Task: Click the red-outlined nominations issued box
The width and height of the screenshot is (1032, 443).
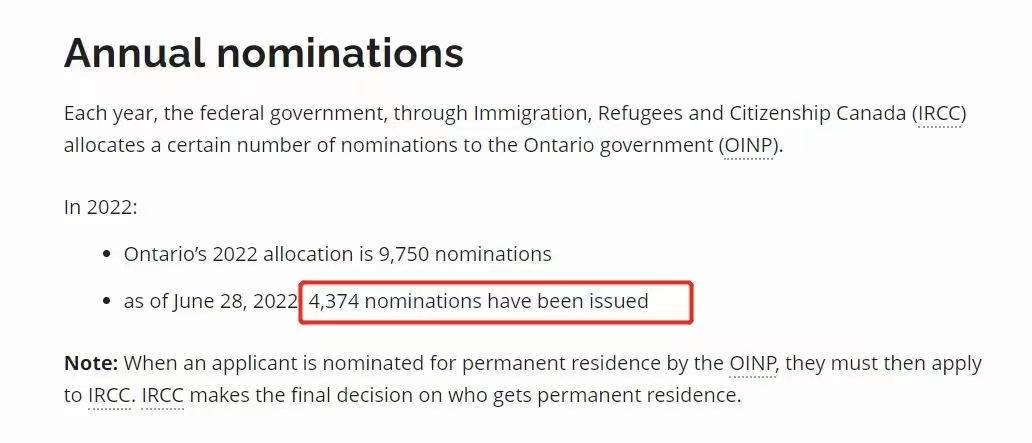Action: [497, 302]
